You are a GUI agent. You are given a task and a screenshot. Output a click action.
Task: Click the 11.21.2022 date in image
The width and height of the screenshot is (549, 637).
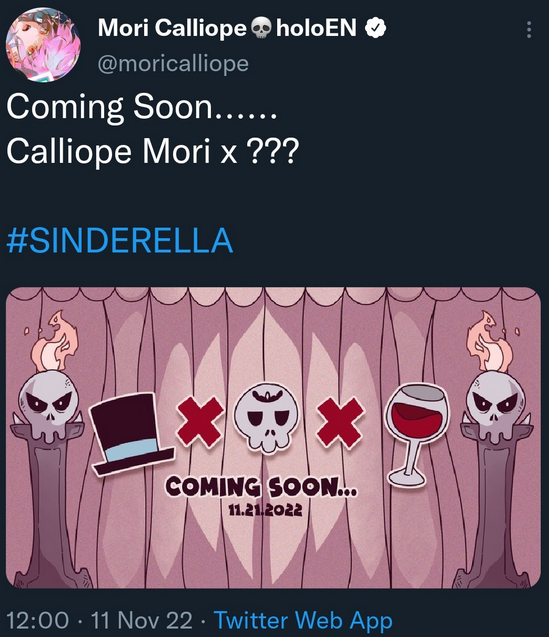tap(265, 509)
